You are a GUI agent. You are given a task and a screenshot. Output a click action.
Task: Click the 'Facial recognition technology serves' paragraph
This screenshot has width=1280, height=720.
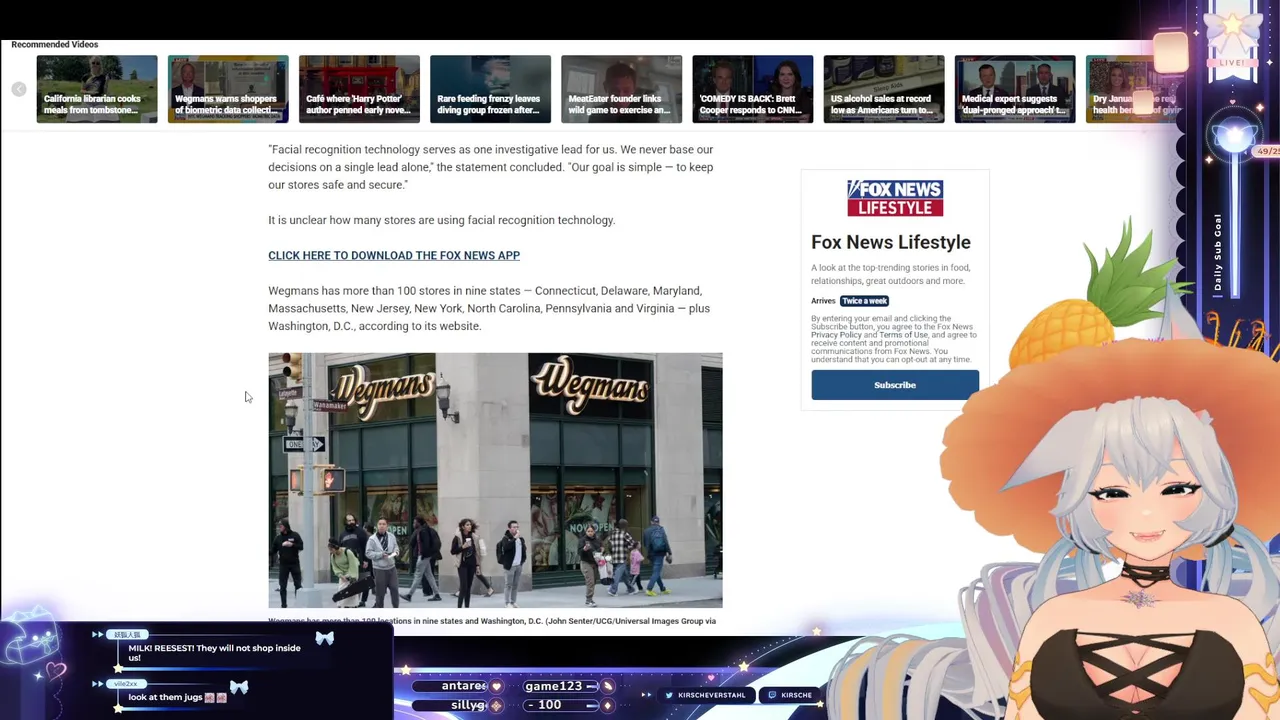[491, 167]
